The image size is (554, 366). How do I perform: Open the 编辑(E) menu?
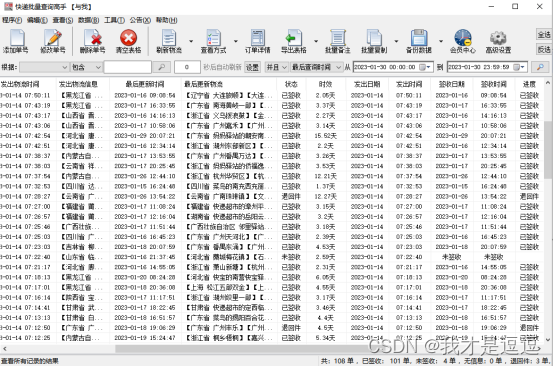[x=37, y=20]
